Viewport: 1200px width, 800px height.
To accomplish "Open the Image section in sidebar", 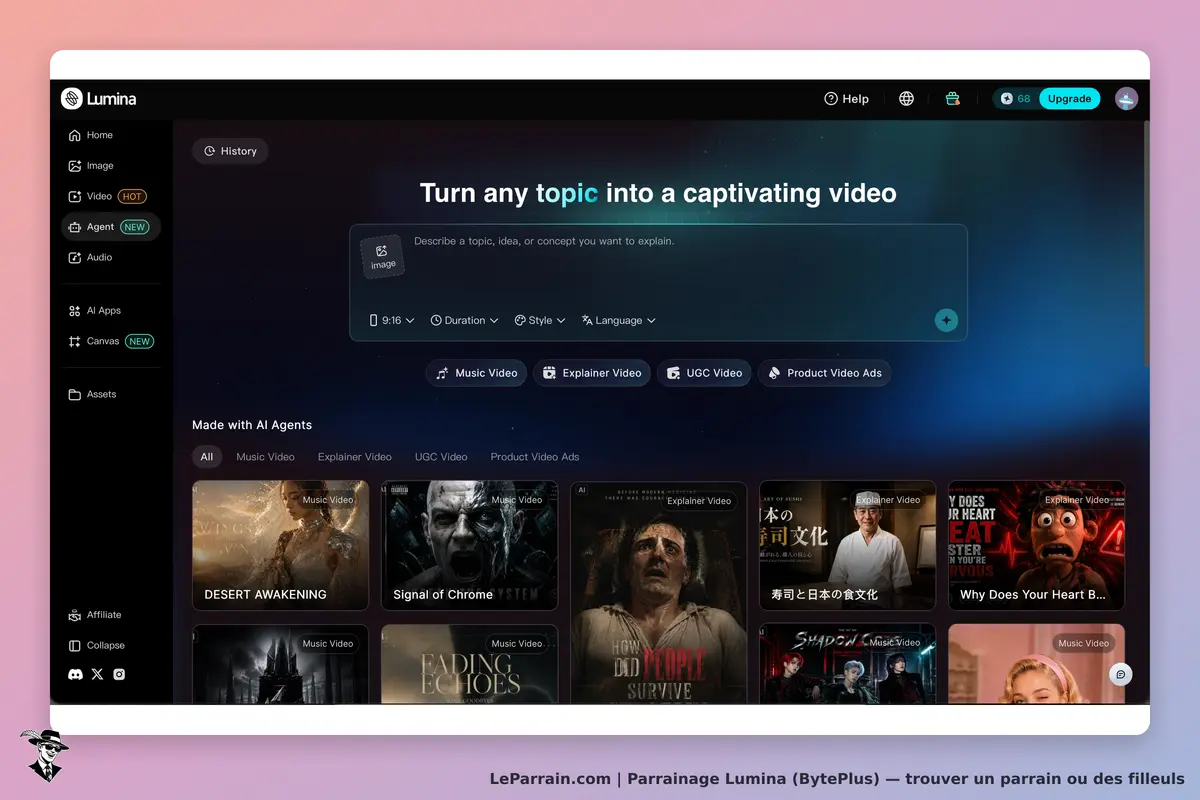I will [90, 166].
